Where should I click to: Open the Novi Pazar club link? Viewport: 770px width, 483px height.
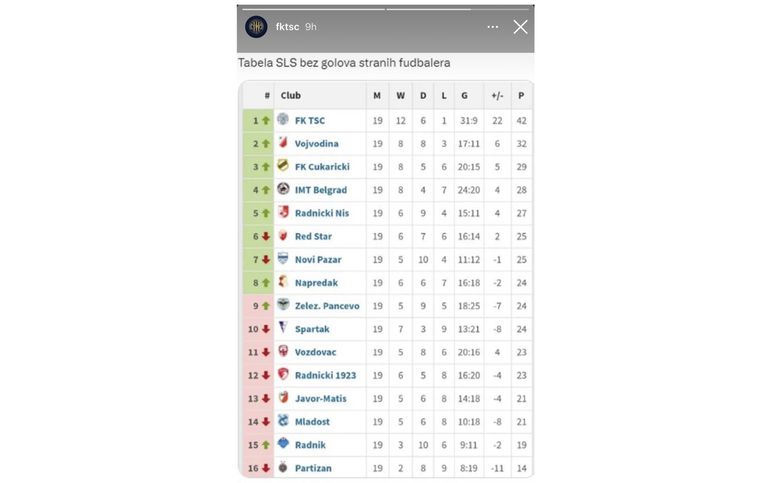(x=318, y=260)
